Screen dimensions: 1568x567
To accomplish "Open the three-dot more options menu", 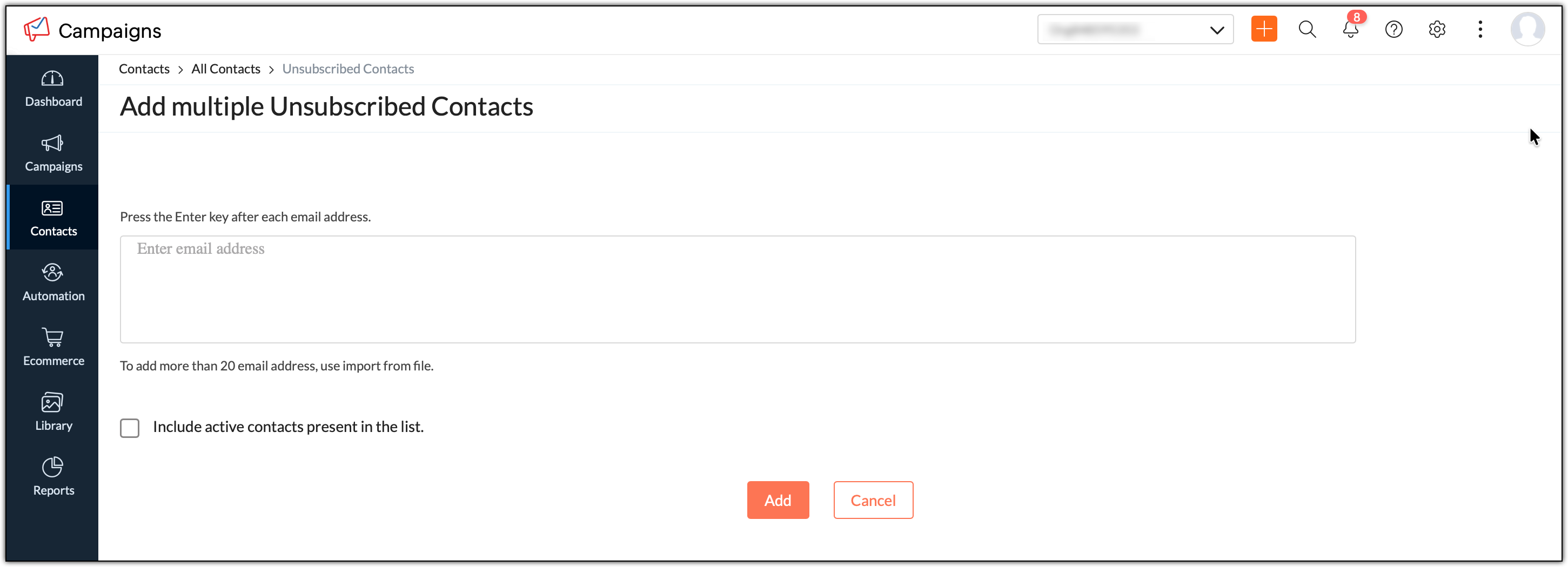I will 1480,29.
